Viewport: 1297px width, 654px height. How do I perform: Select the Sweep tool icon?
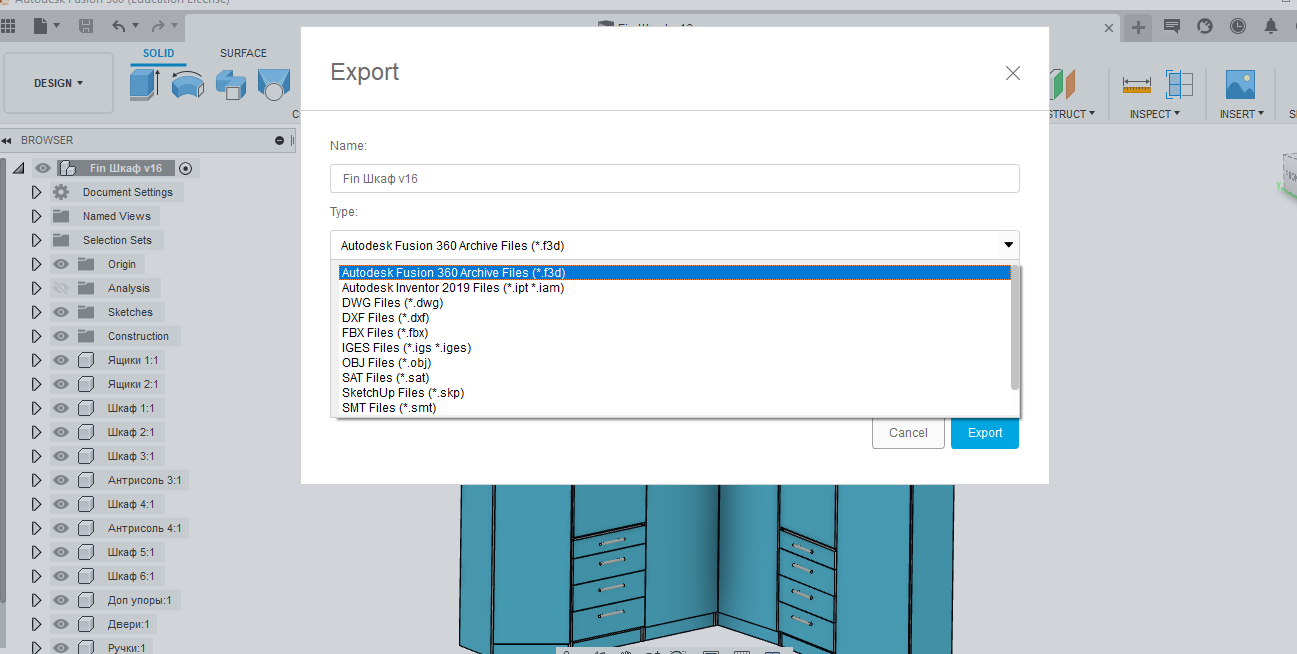coord(231,84)
